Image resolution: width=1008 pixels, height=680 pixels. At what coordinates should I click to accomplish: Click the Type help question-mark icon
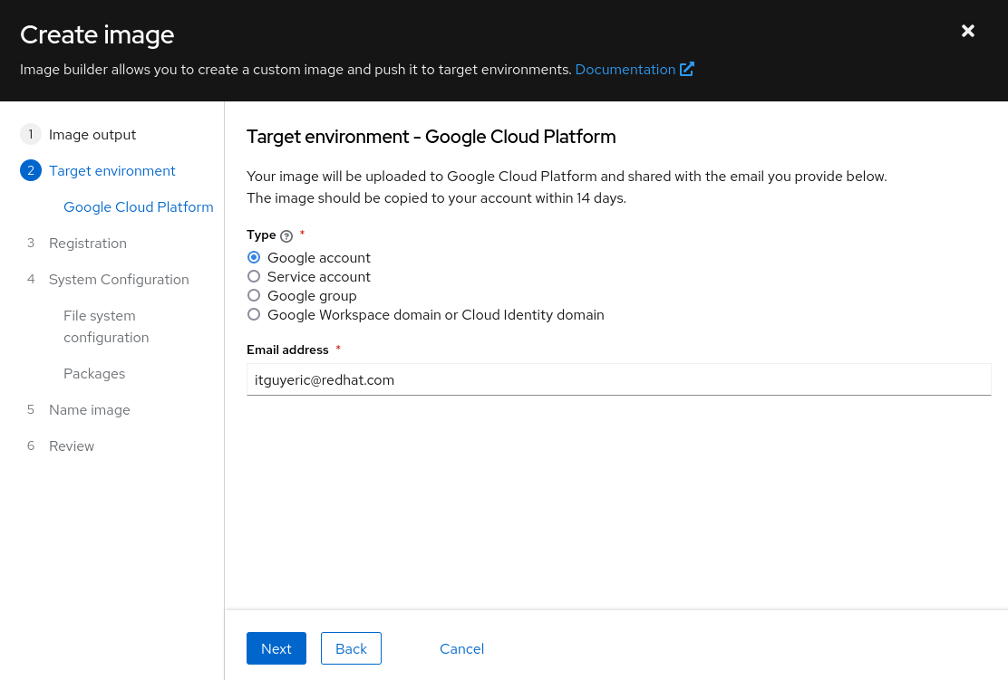[287, 236]
